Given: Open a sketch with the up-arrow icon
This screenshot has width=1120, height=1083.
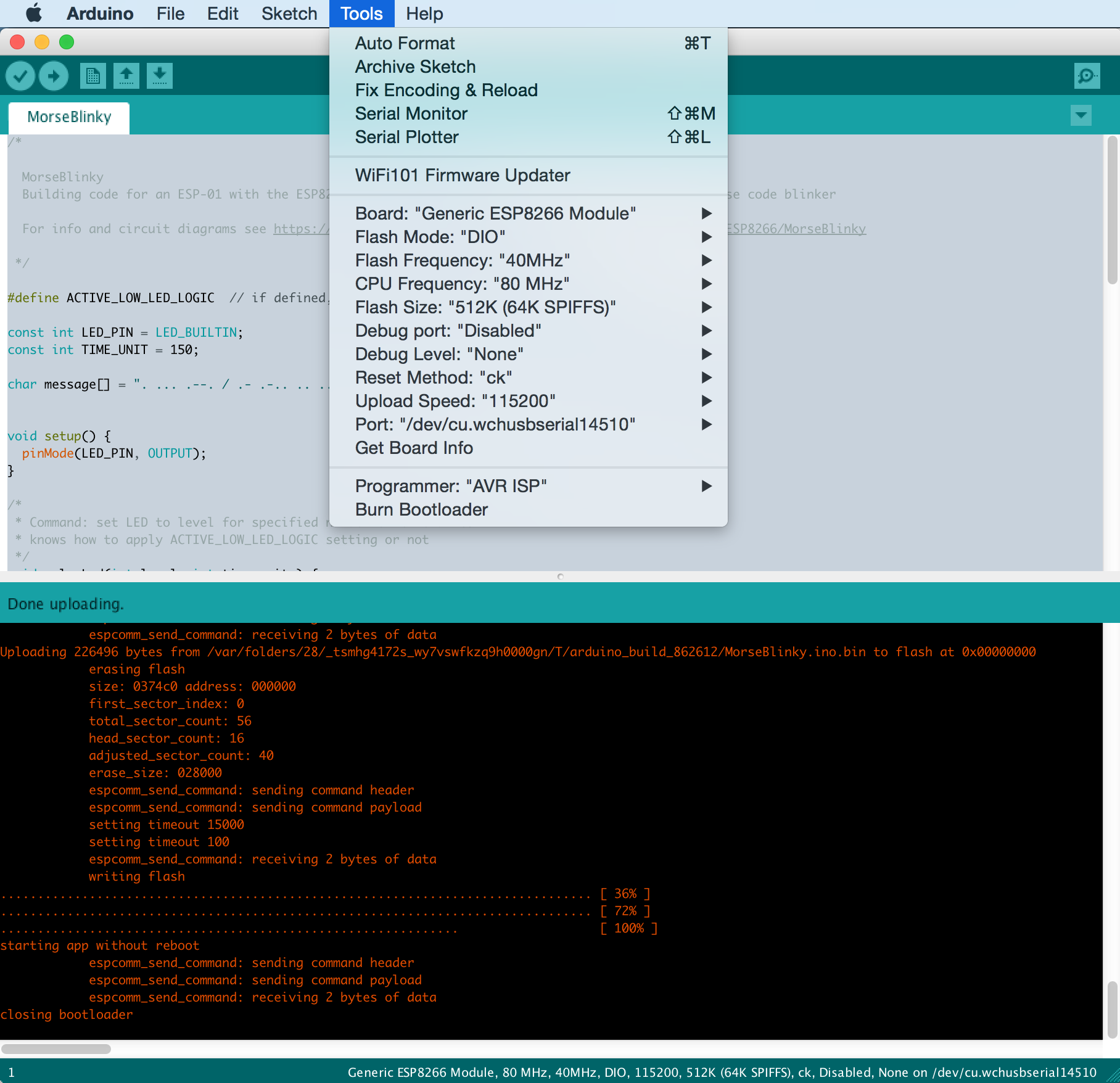Looking at the screenshot, I should [x=126, y=76].
